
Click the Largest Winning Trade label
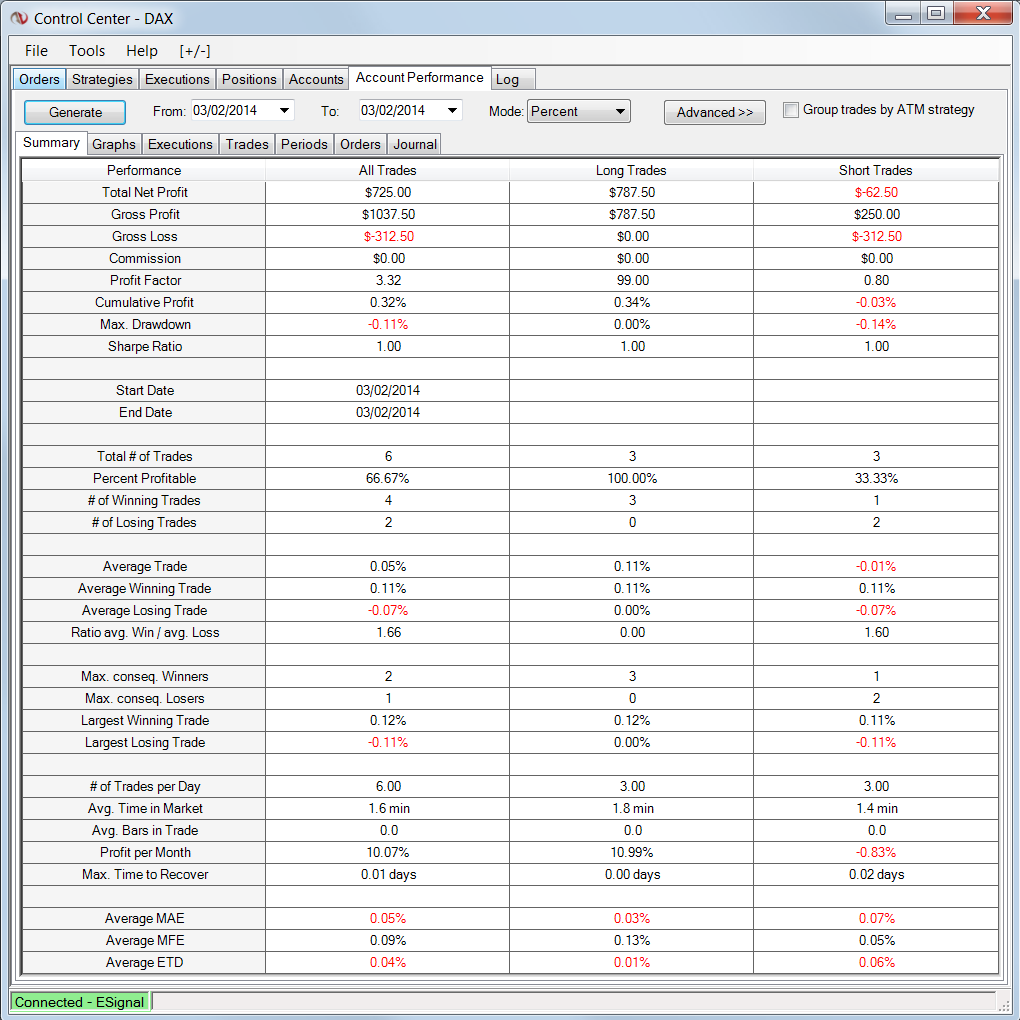point(145,720)
